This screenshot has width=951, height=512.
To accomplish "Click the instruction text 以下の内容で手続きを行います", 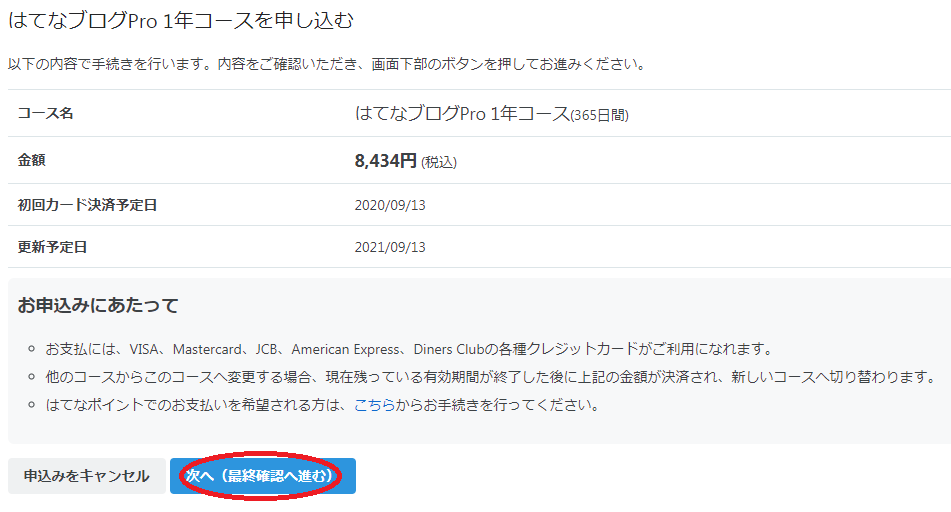I will pyautogui.click(x=328, y=64).
